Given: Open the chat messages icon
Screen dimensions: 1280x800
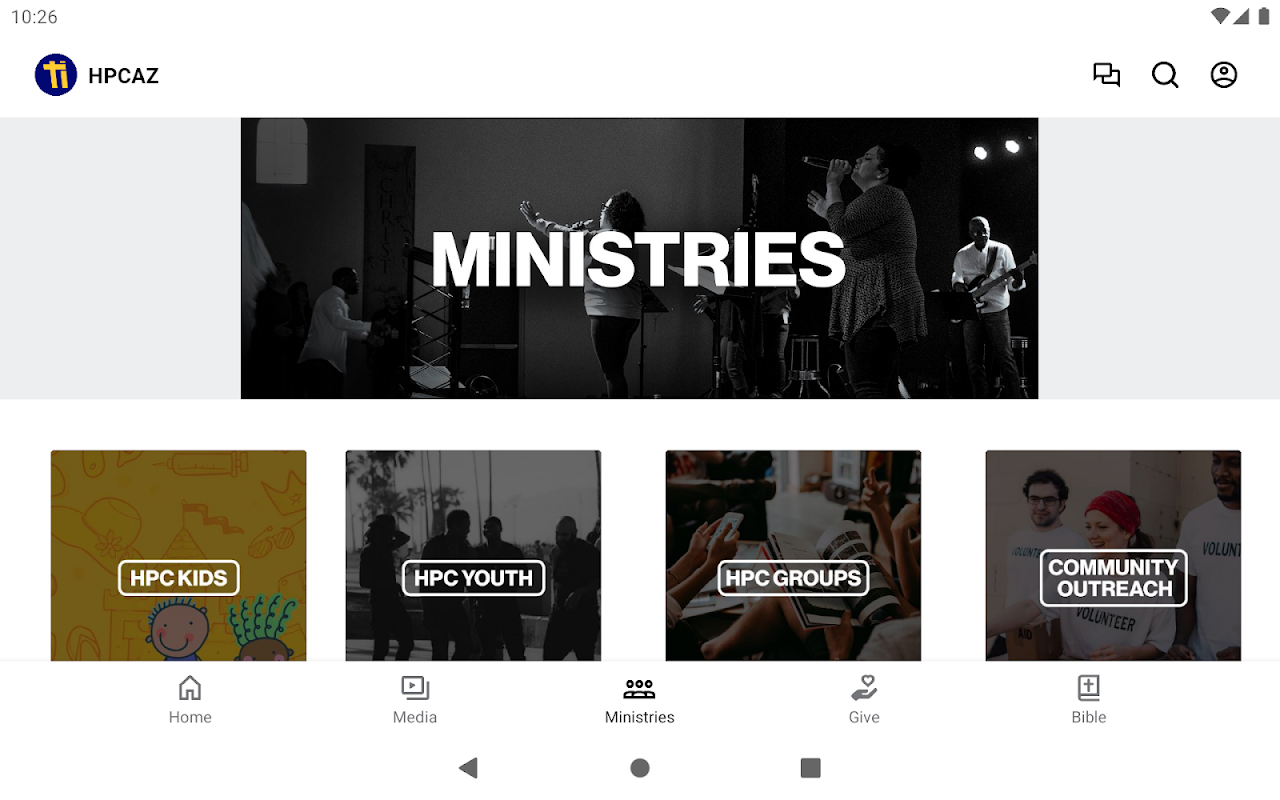Looking at the screenshot, I should (x=1106, y=75).
